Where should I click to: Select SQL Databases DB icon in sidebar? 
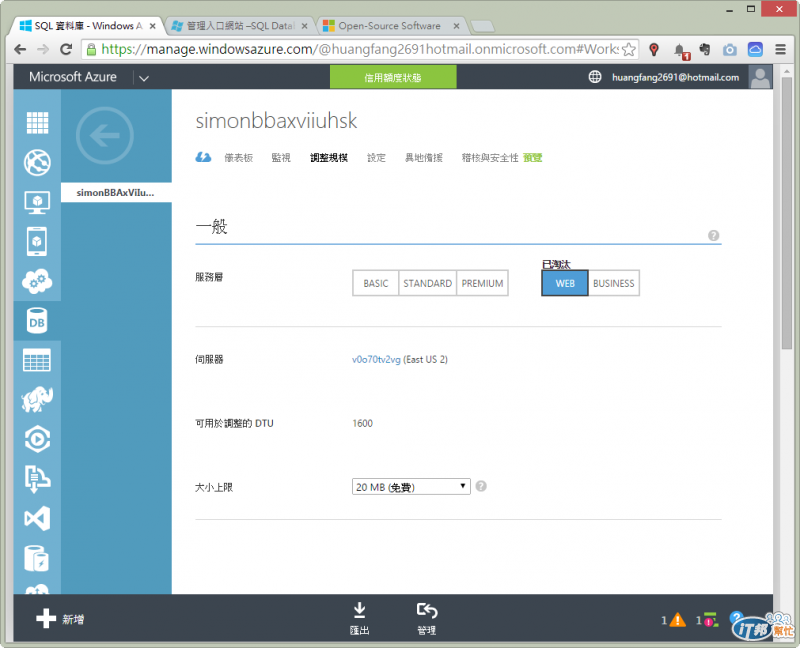(x=37, y=321)
